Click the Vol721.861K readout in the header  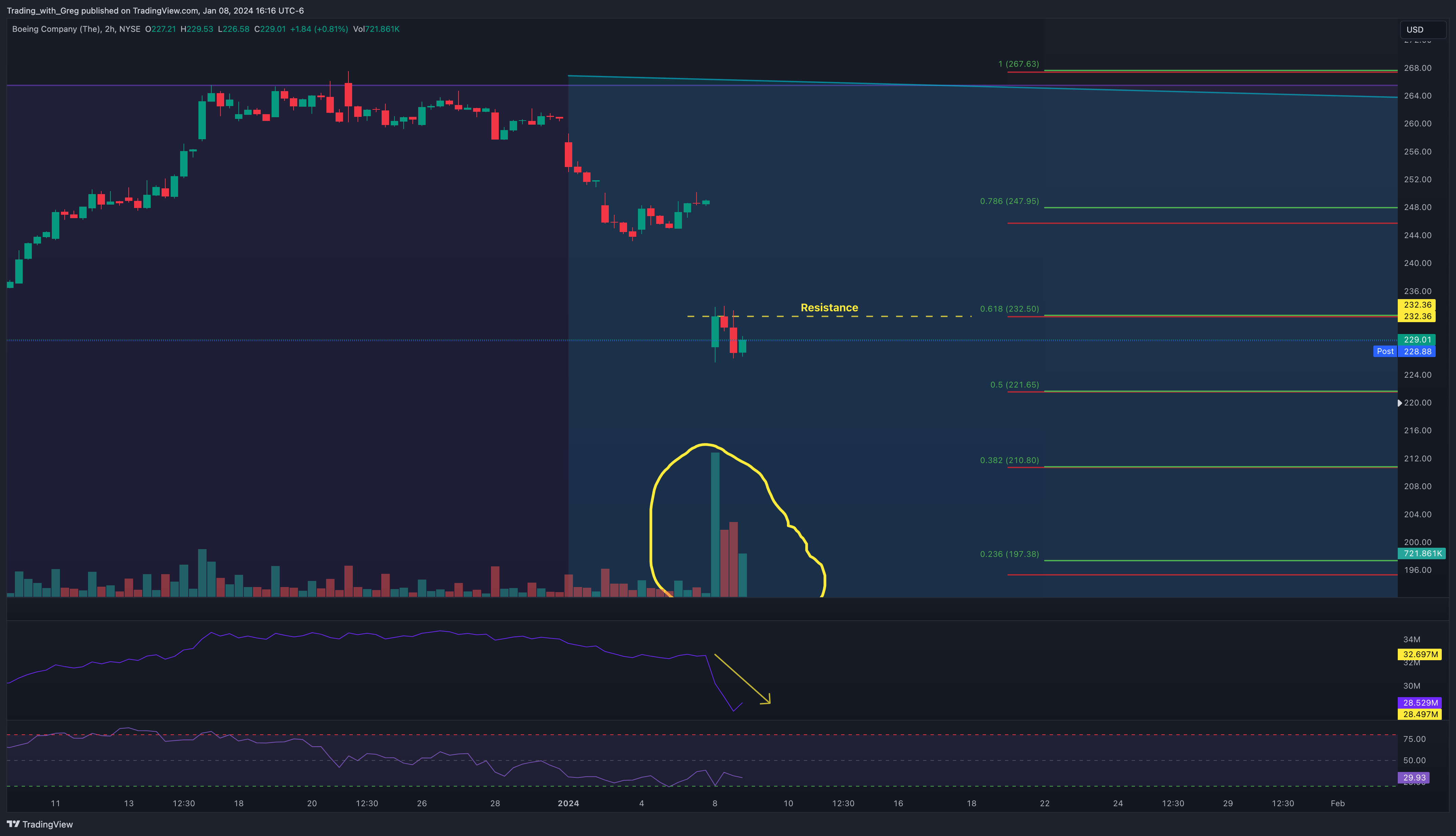pyautogui.click(x=377, y=29)
